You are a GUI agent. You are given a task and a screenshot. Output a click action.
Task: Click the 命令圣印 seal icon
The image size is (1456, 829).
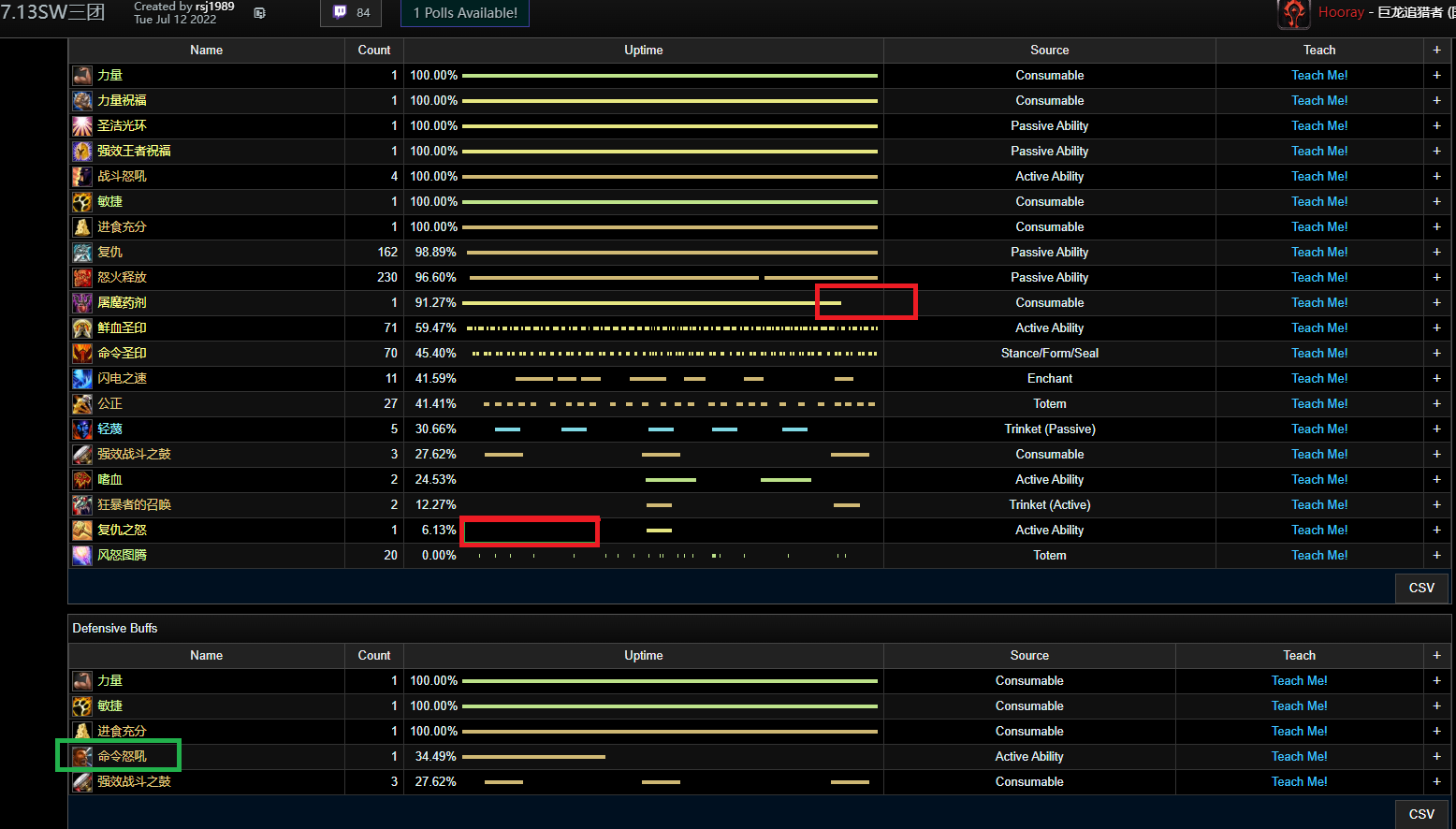pos(82,353)
